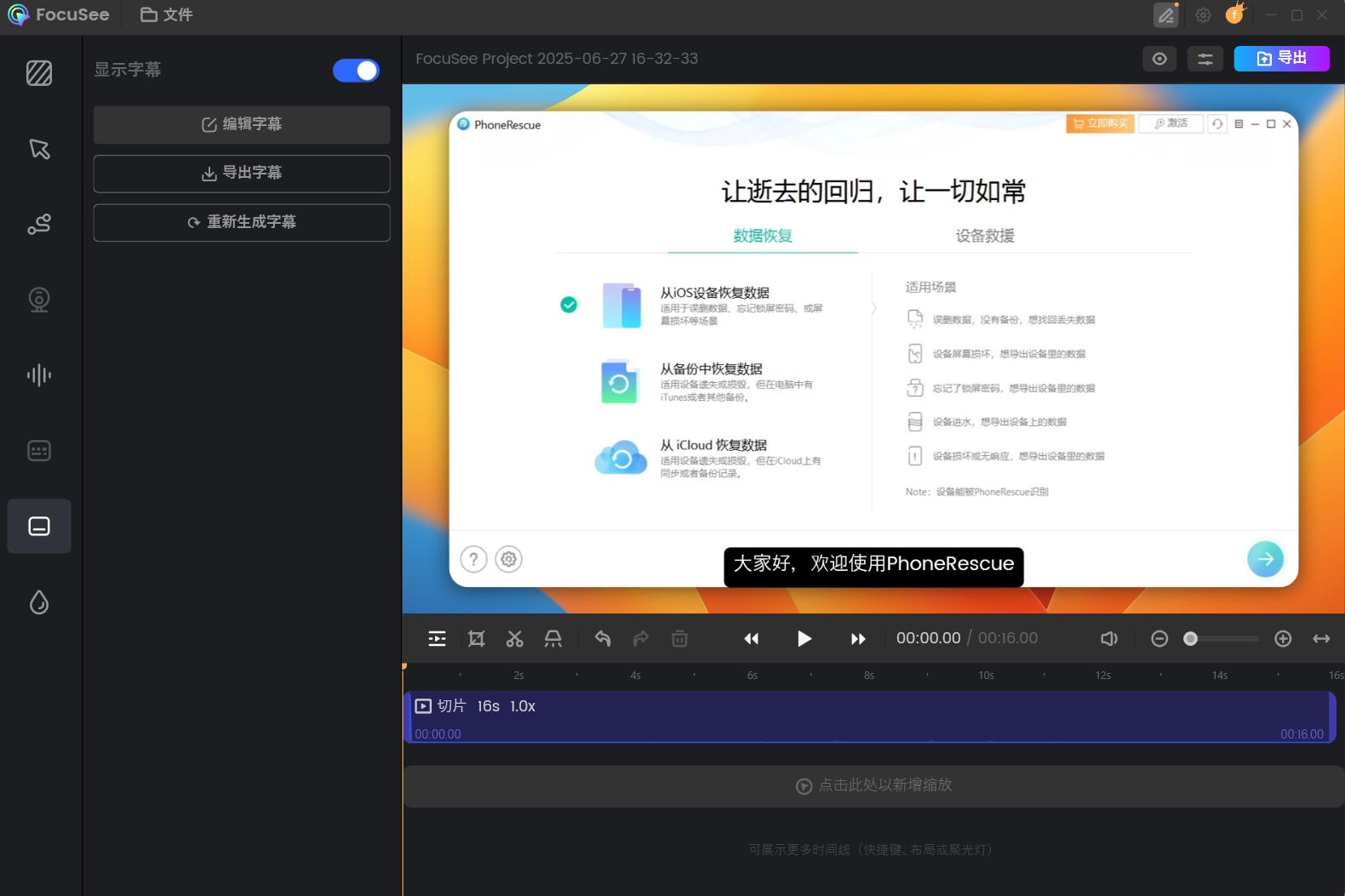1345x896 pixels.
Task: Click the timeline track settings icon
Action: 437,638
